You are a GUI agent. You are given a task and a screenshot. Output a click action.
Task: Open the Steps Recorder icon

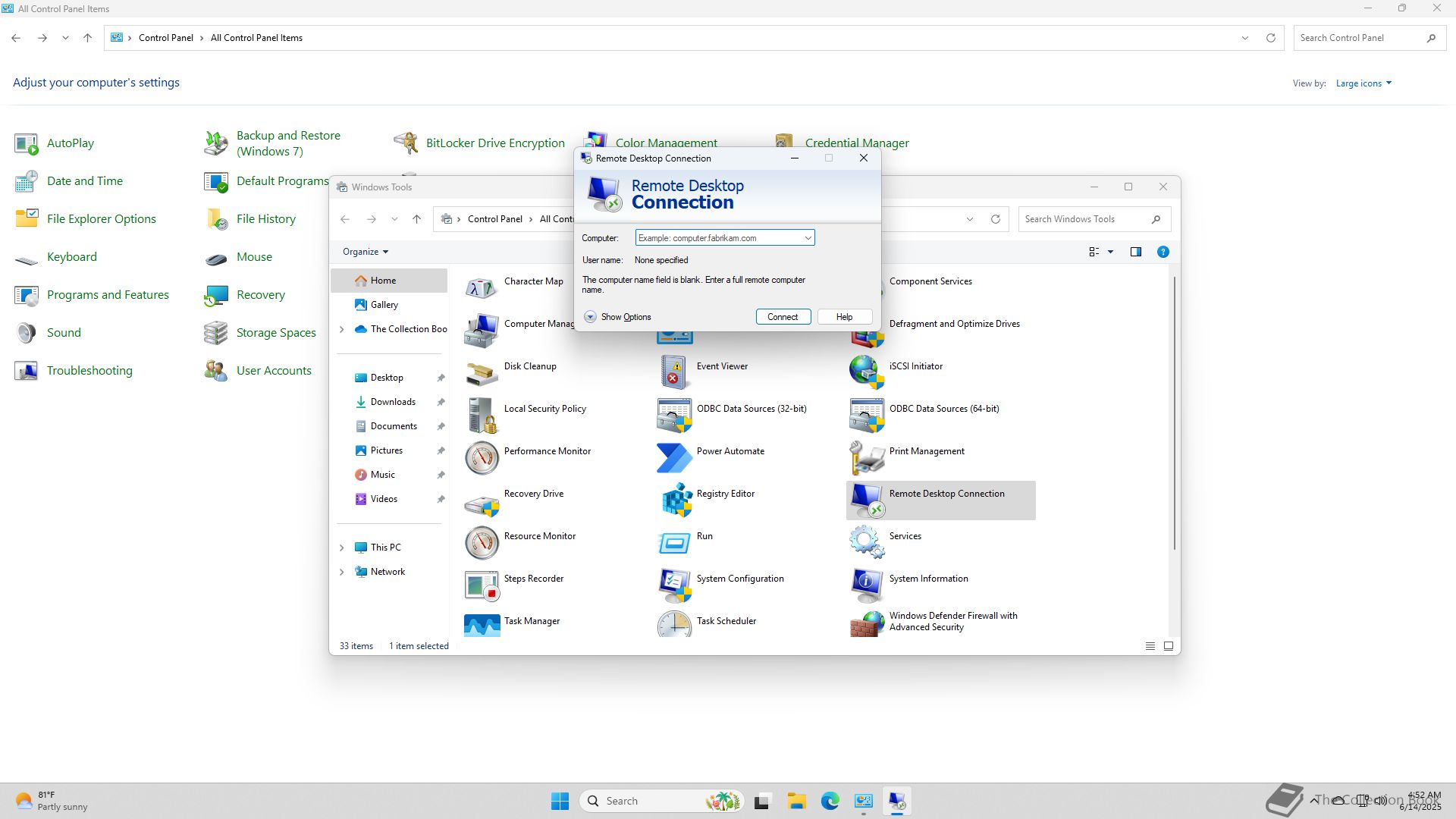tap(482, 585)
